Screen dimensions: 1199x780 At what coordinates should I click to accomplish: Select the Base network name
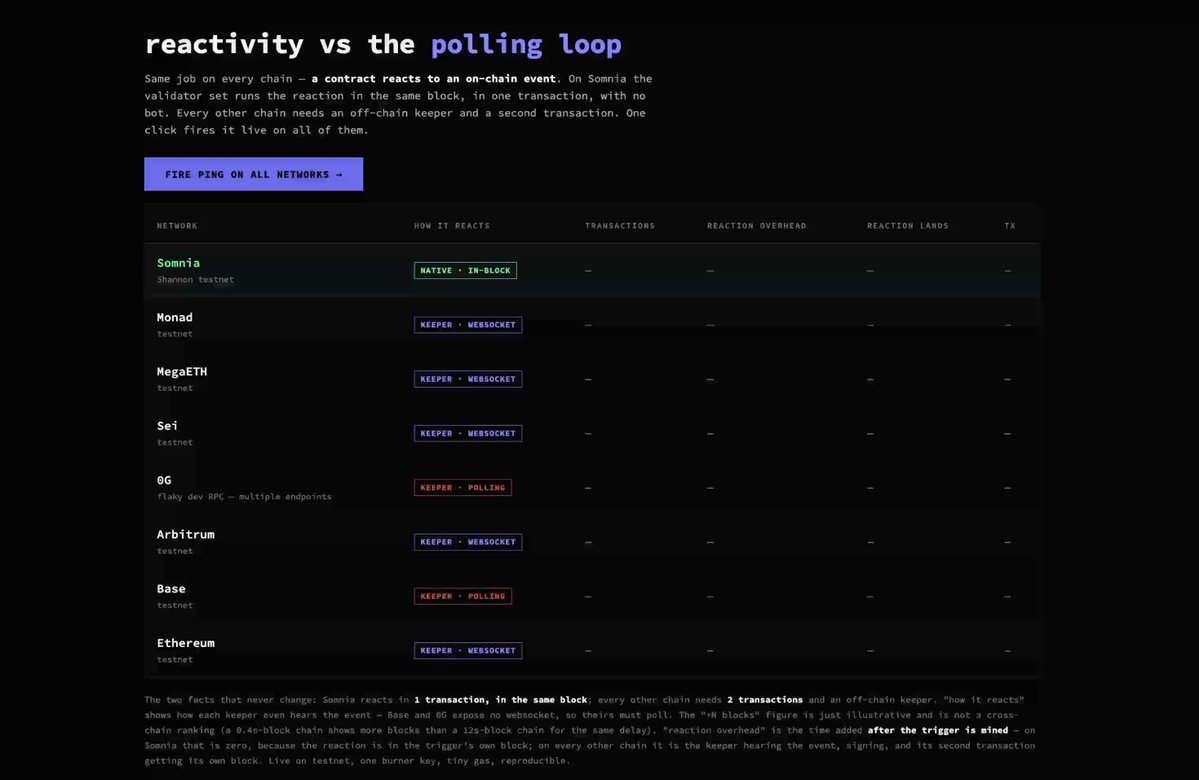click(171, 589)
